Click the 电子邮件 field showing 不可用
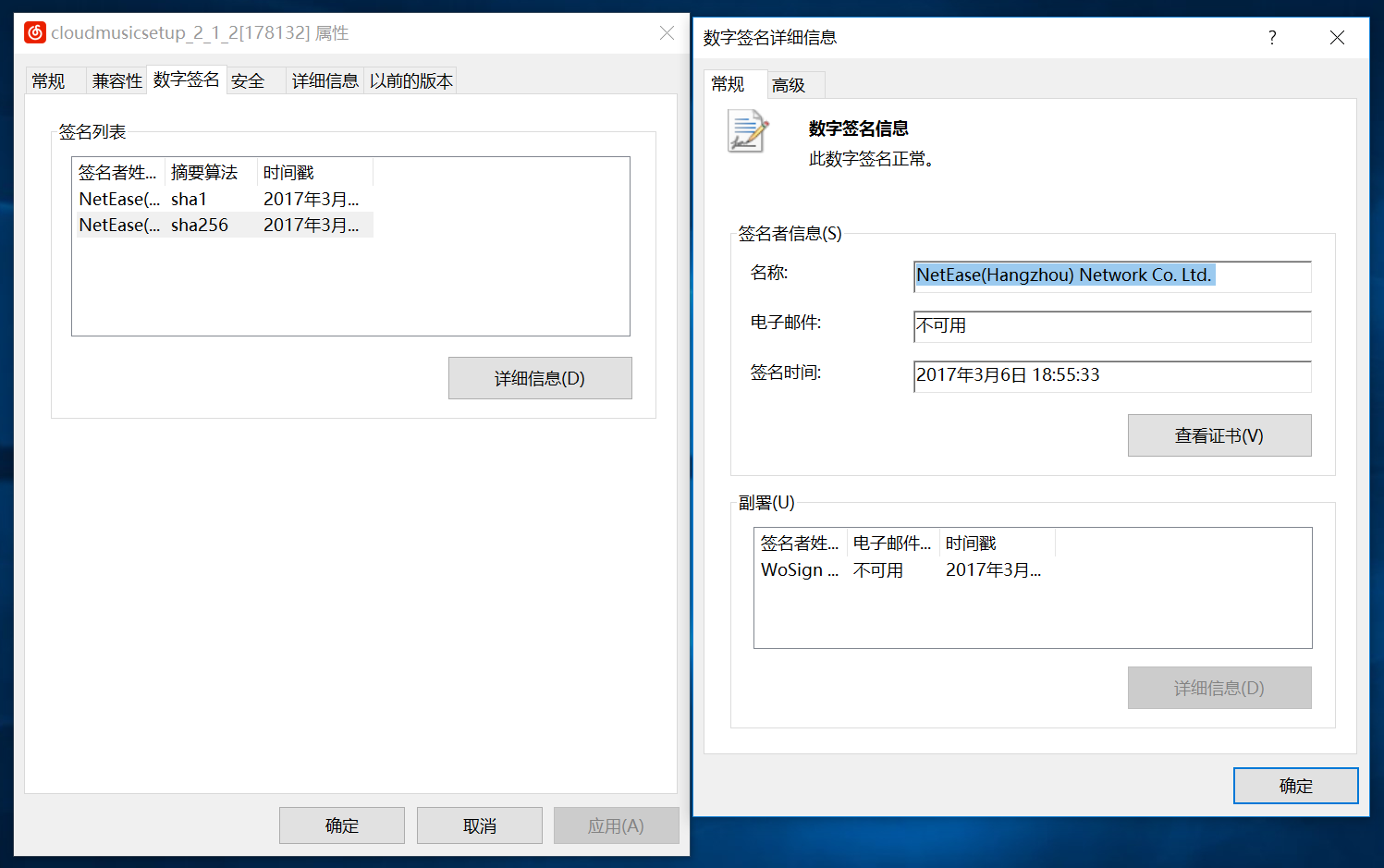This screenshot has height=868, width=1384. [x=1112, y=326]
